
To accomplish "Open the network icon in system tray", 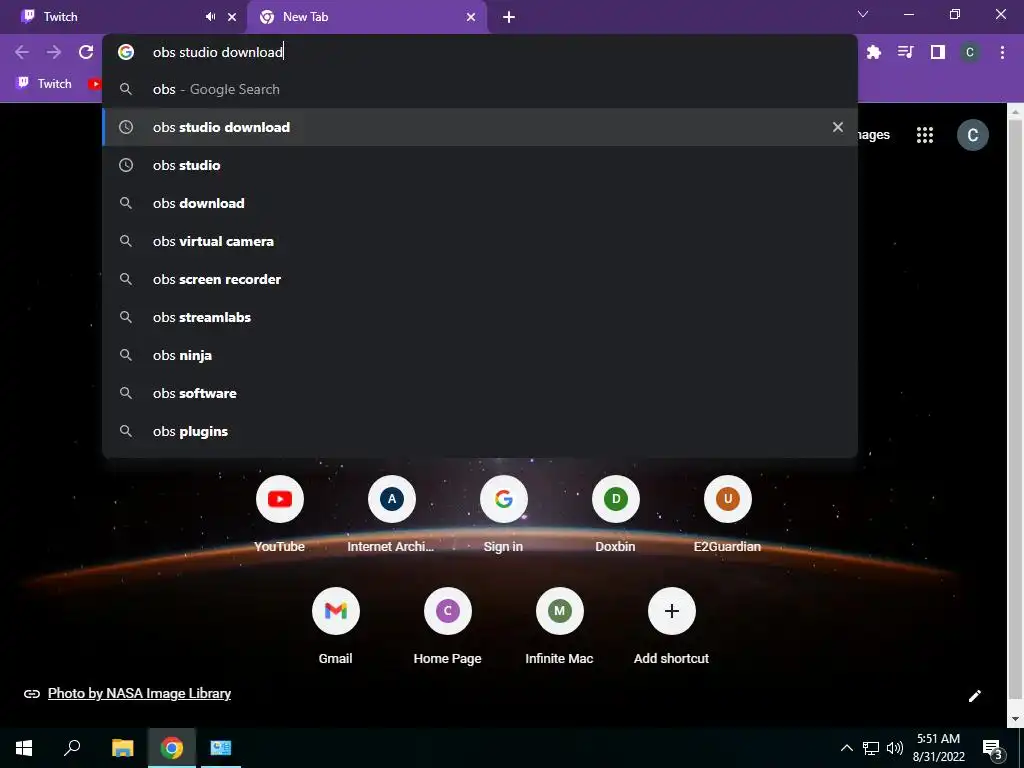I will point(871,748).
